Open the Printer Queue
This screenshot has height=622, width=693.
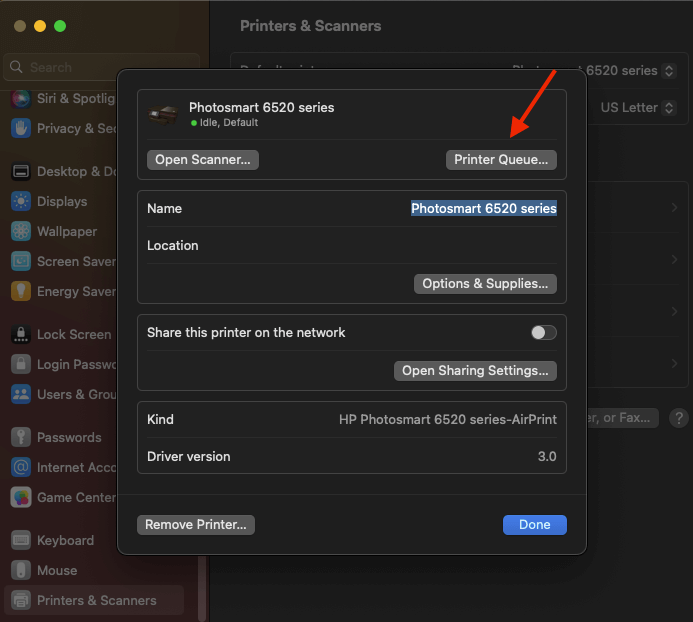coord(501,160)
